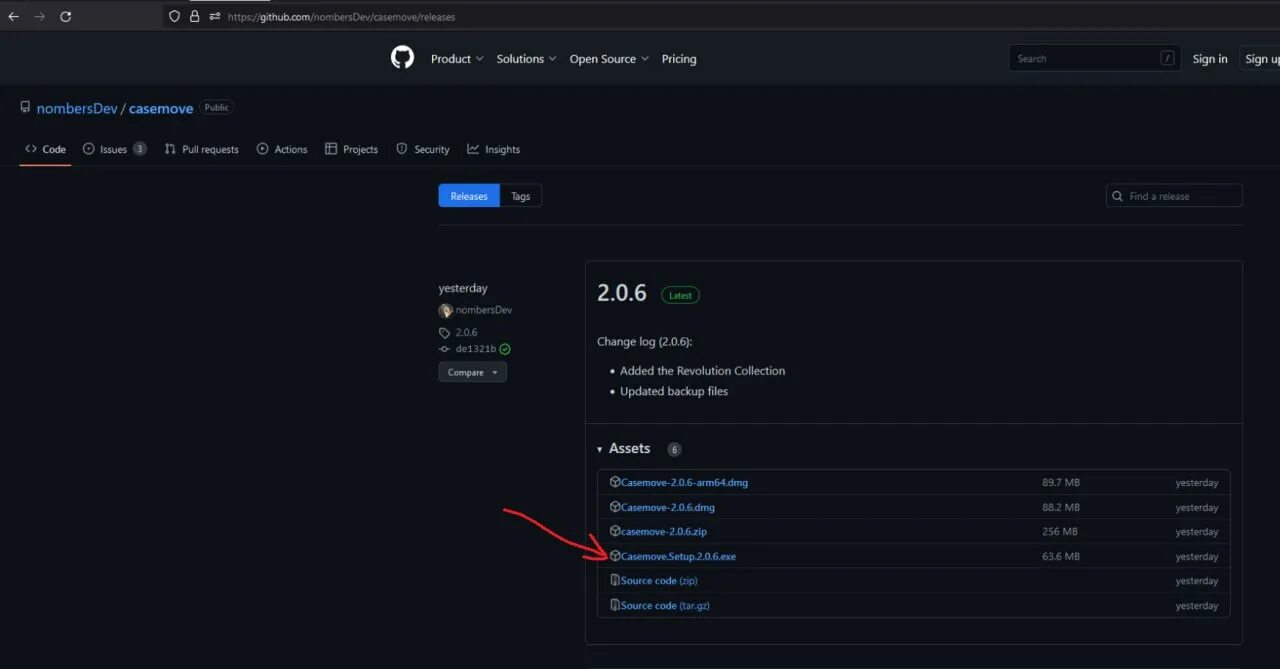The image size is (1280, 669).
Task: Click the green verified check near de1321b
Action: (x=505, y=349)
